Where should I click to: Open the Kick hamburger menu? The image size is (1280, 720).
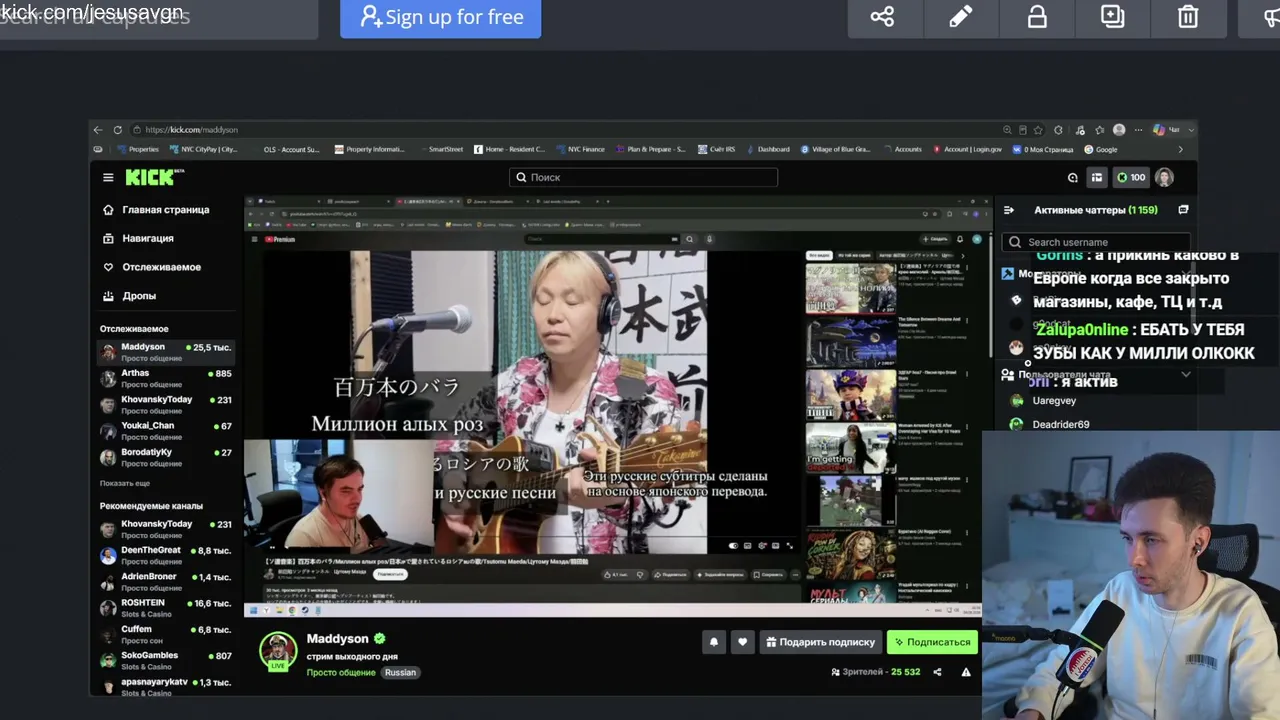108,177
